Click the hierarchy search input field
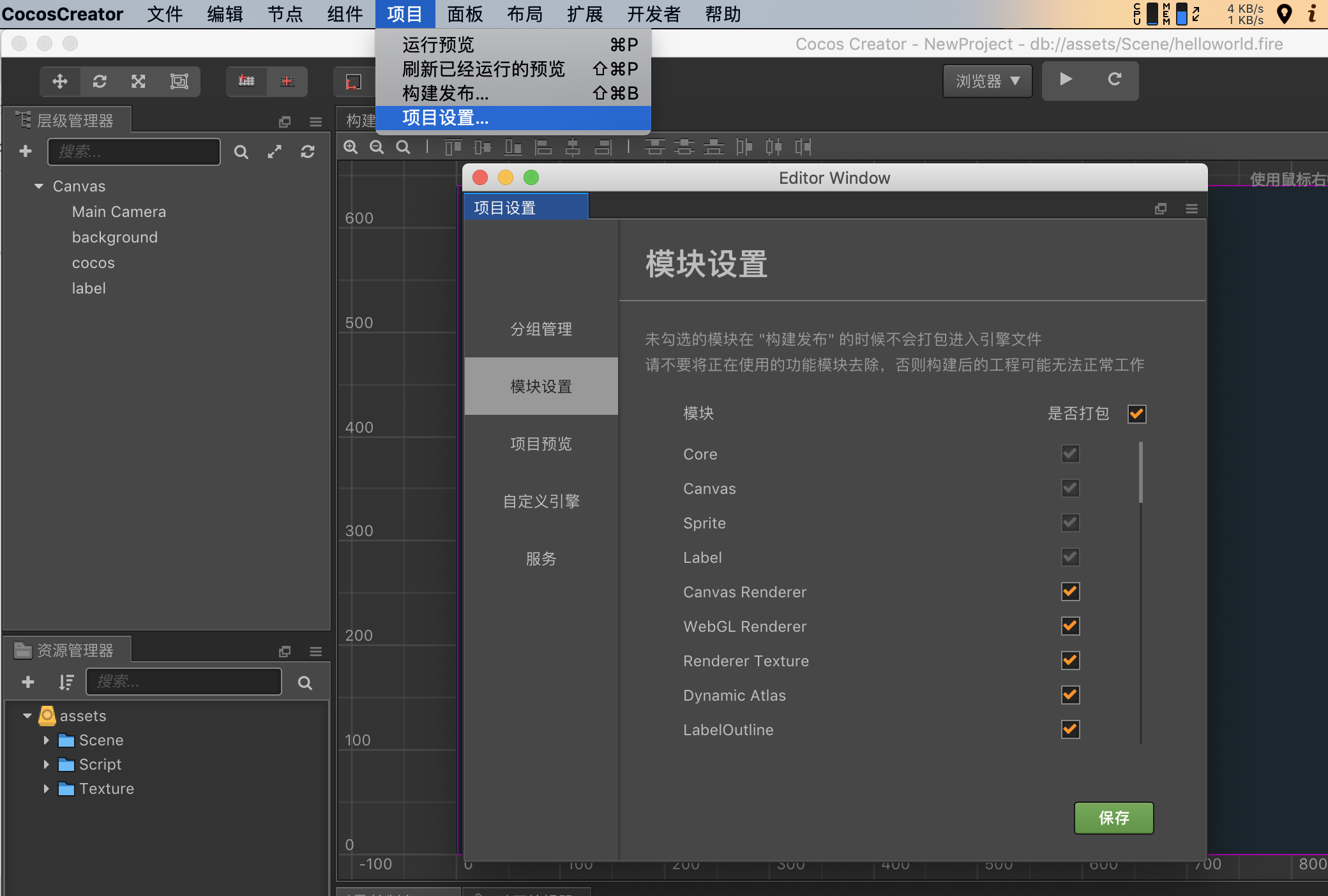Viewport: 1328px width, 896px height. pos(134,152)
